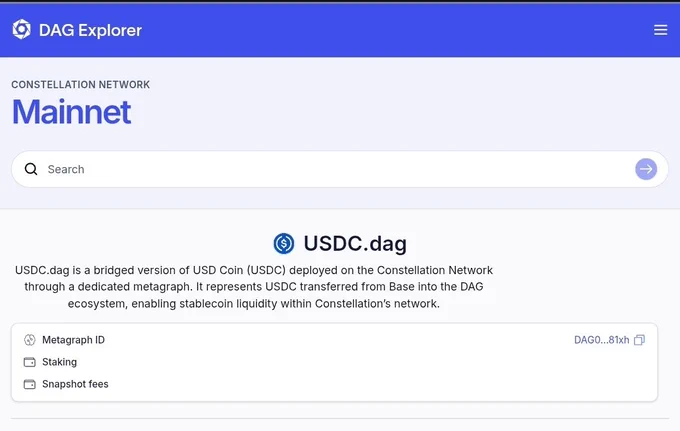This screenshot has height=431, width=680.
Task: Open the DAG0...81xh address link
Action: click(602, 340)
